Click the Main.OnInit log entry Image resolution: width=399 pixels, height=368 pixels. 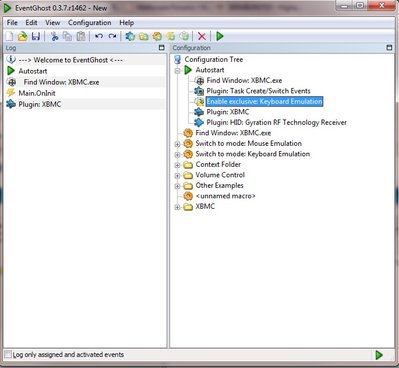[x=37, y=93]
